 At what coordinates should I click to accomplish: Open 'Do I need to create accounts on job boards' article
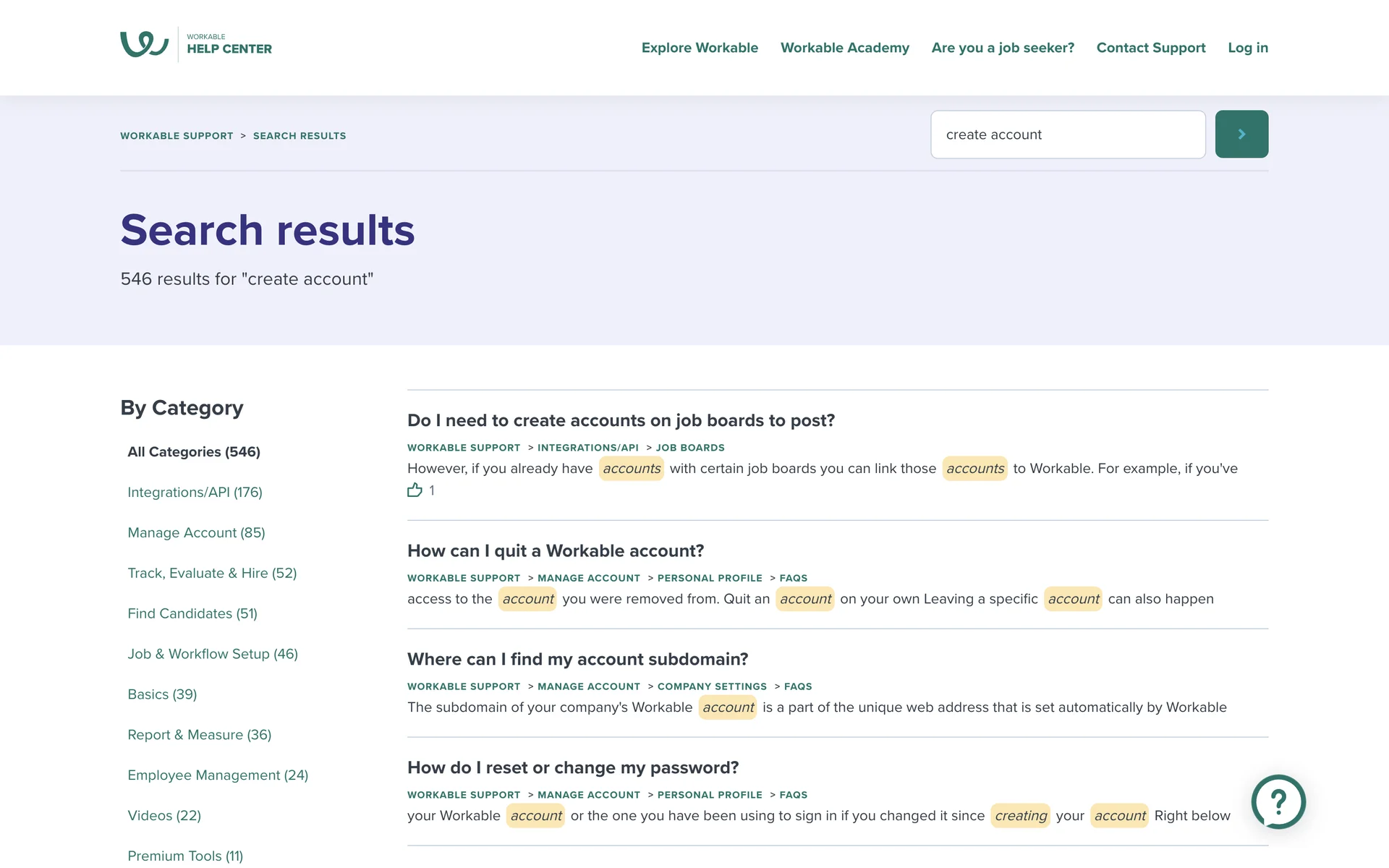[621, 420]
